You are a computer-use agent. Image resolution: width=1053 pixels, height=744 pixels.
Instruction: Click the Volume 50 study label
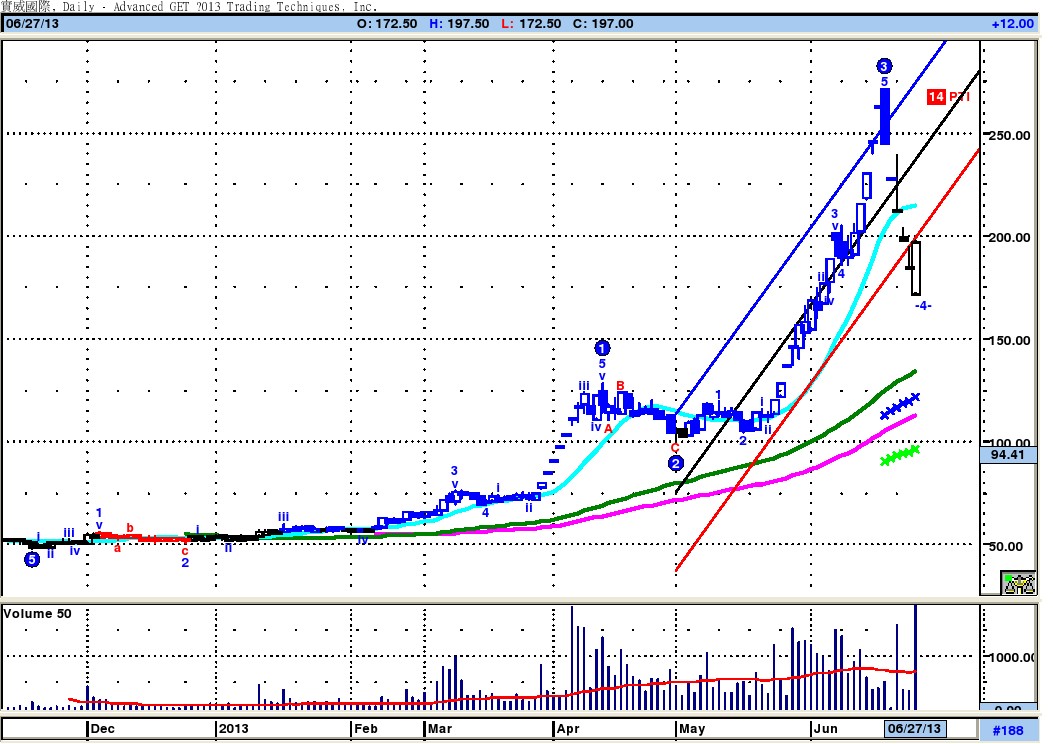point(37,614)
